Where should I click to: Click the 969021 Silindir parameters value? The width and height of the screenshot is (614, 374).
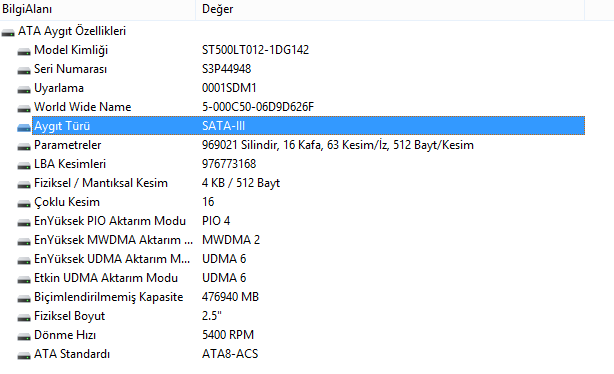pos(338,145)
